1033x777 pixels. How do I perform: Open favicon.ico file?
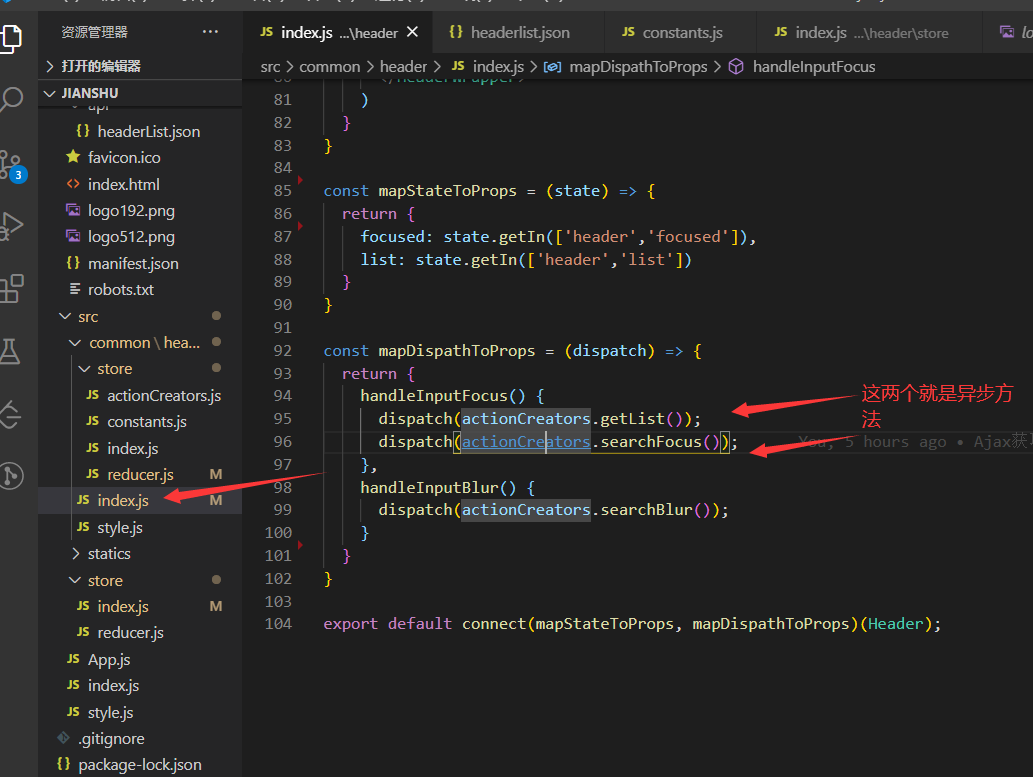point(140,158)
